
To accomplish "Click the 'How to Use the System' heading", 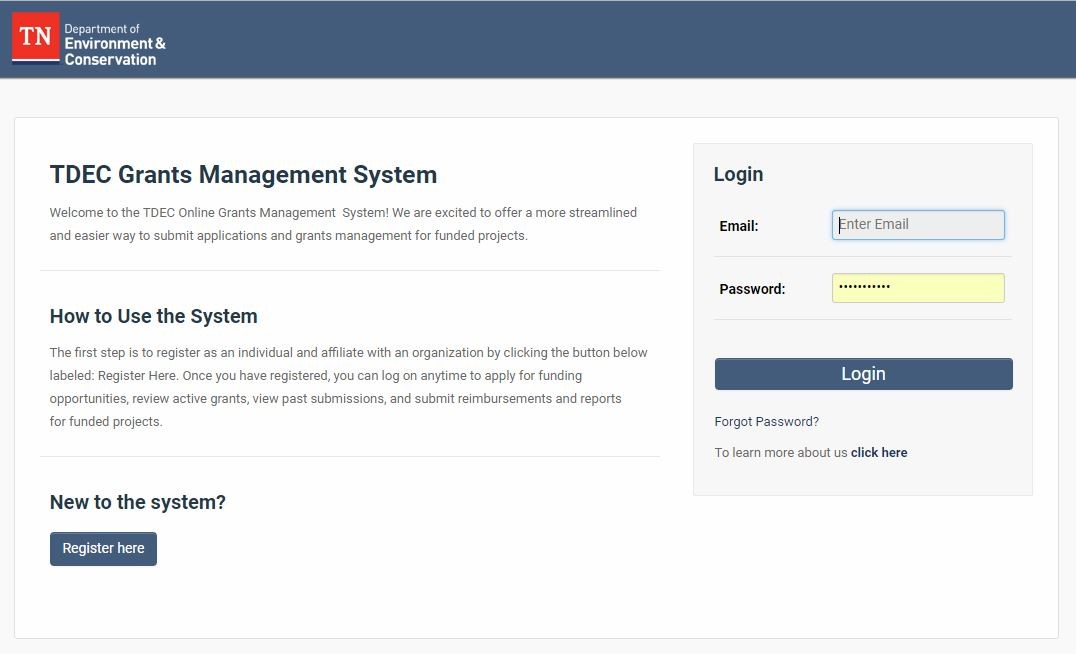I will (153, 316).
